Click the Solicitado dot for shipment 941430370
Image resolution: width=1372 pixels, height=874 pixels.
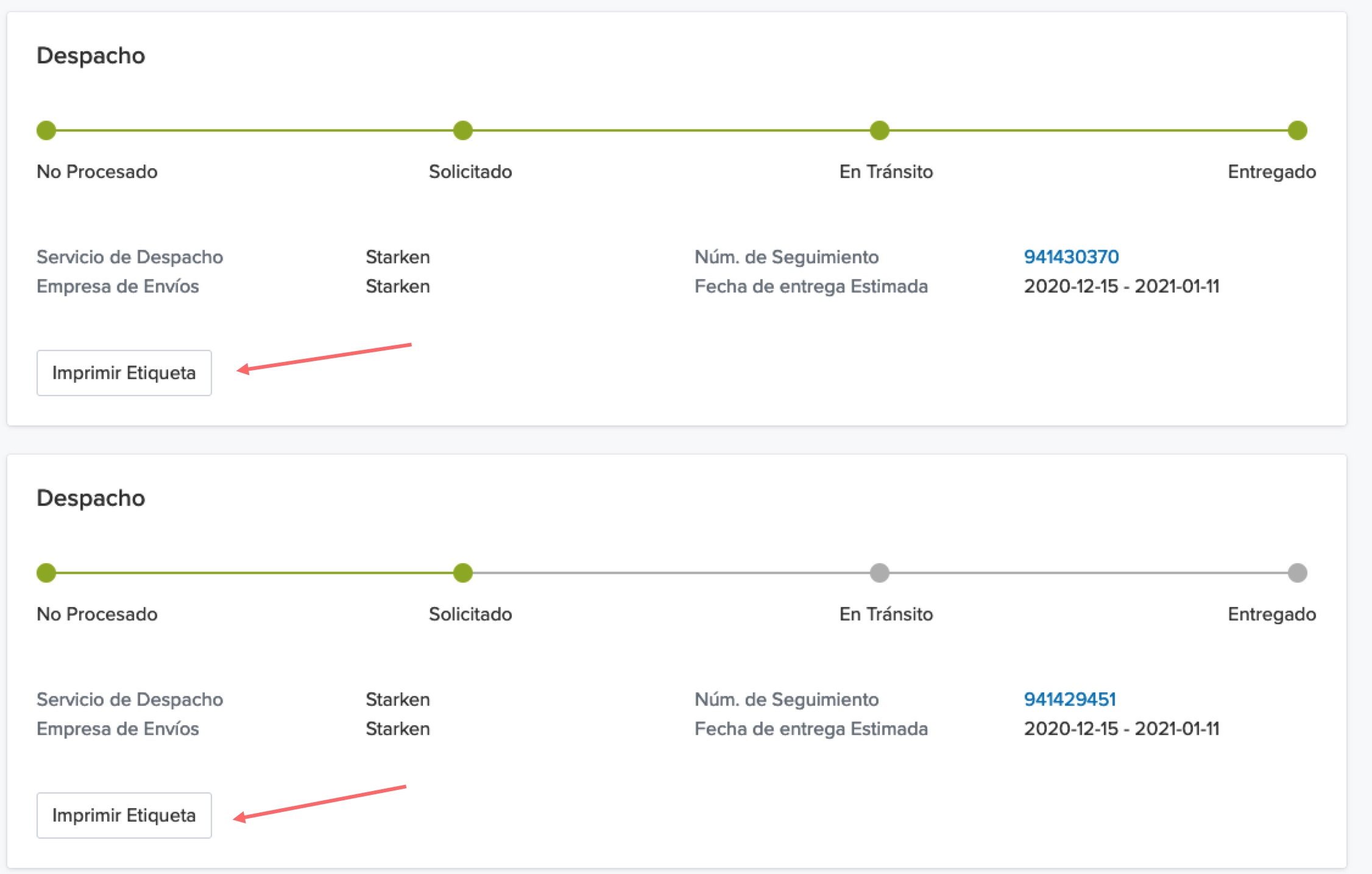click(463, 130)
